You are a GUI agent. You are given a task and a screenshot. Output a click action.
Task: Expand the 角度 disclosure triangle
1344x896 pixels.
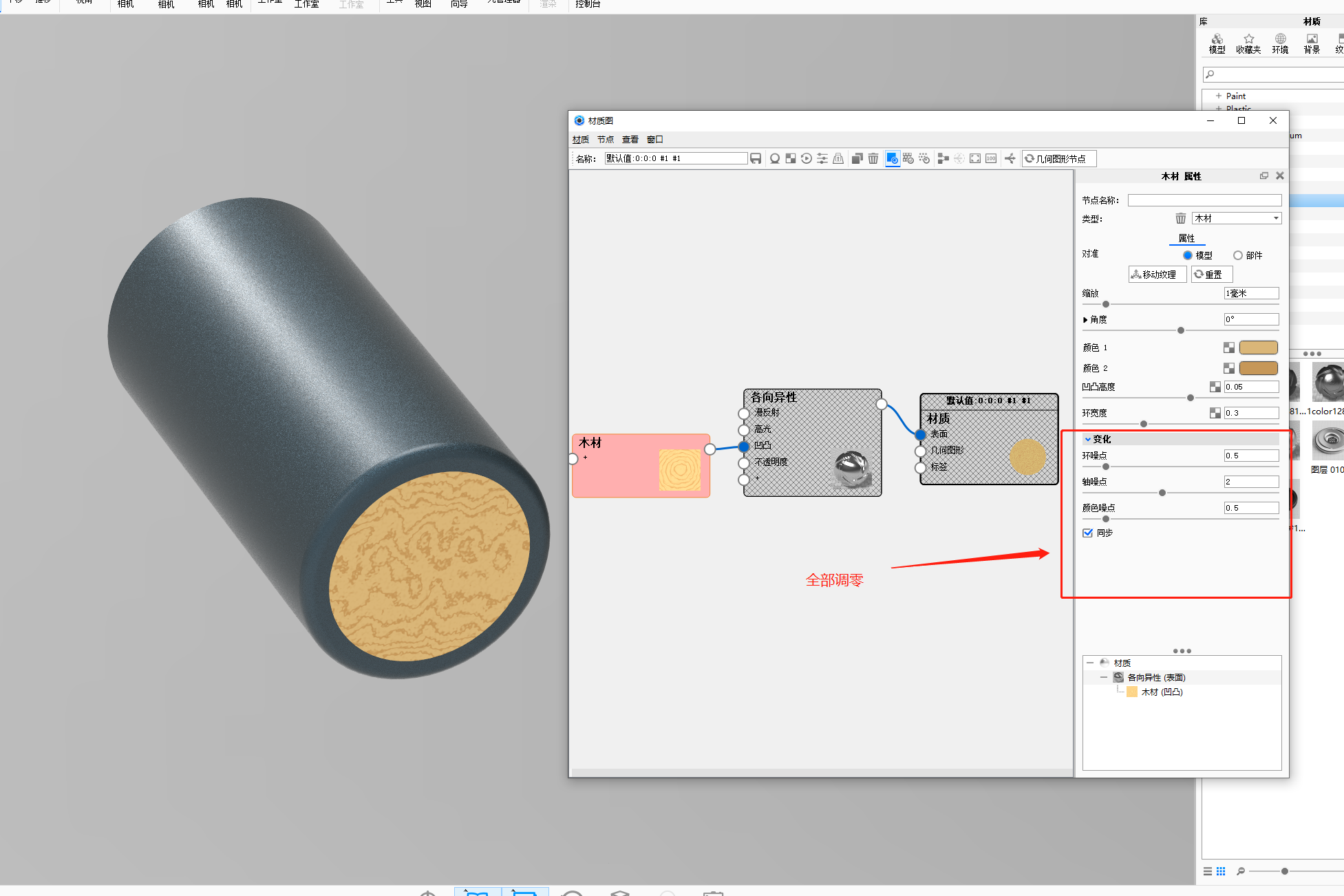point(1085,320)
